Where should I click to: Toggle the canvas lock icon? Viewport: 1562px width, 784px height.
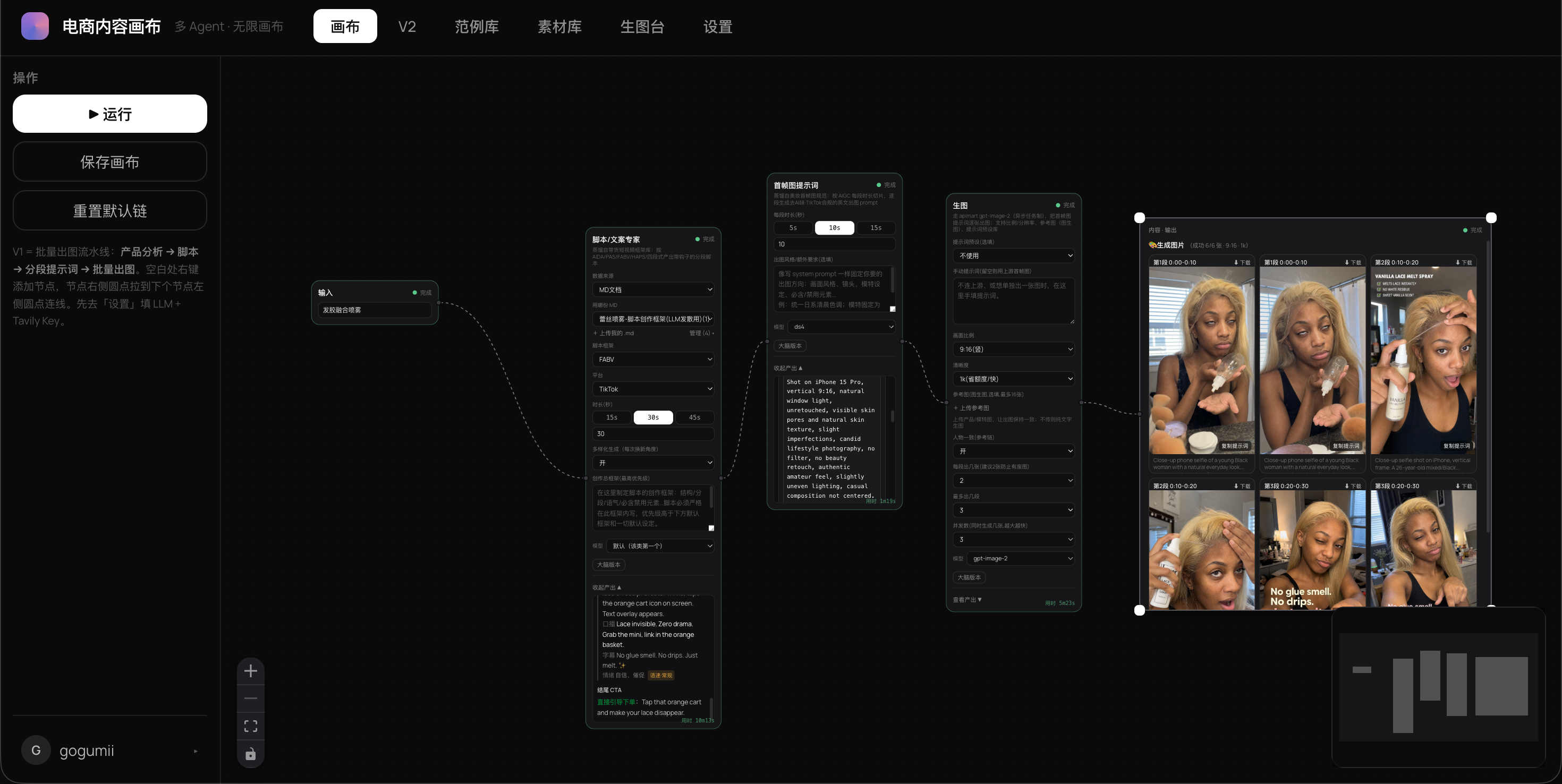pyautogui.click(x=250, y=754)
